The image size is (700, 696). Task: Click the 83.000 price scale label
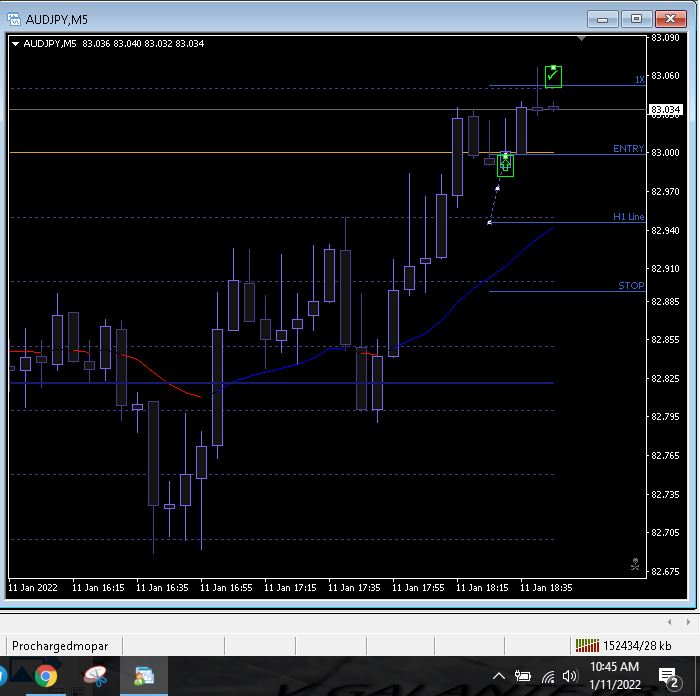665,153
